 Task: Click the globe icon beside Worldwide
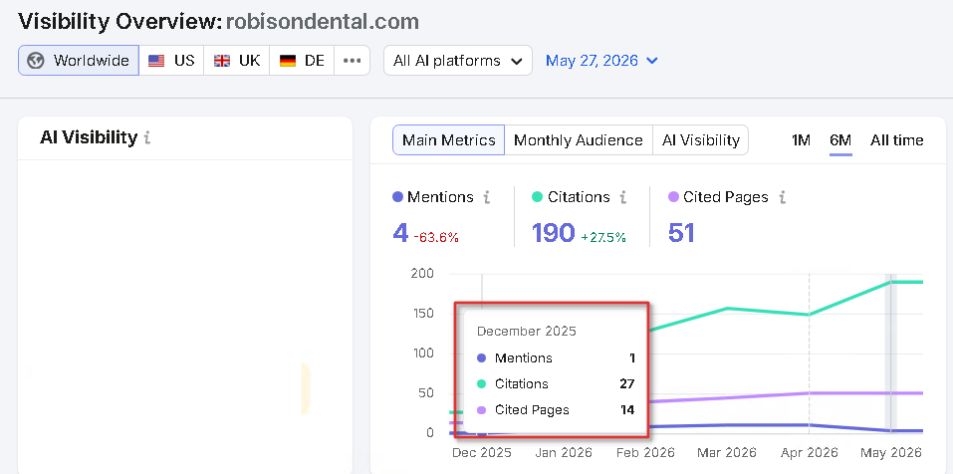pyautogui.click(x=36, y=61)
